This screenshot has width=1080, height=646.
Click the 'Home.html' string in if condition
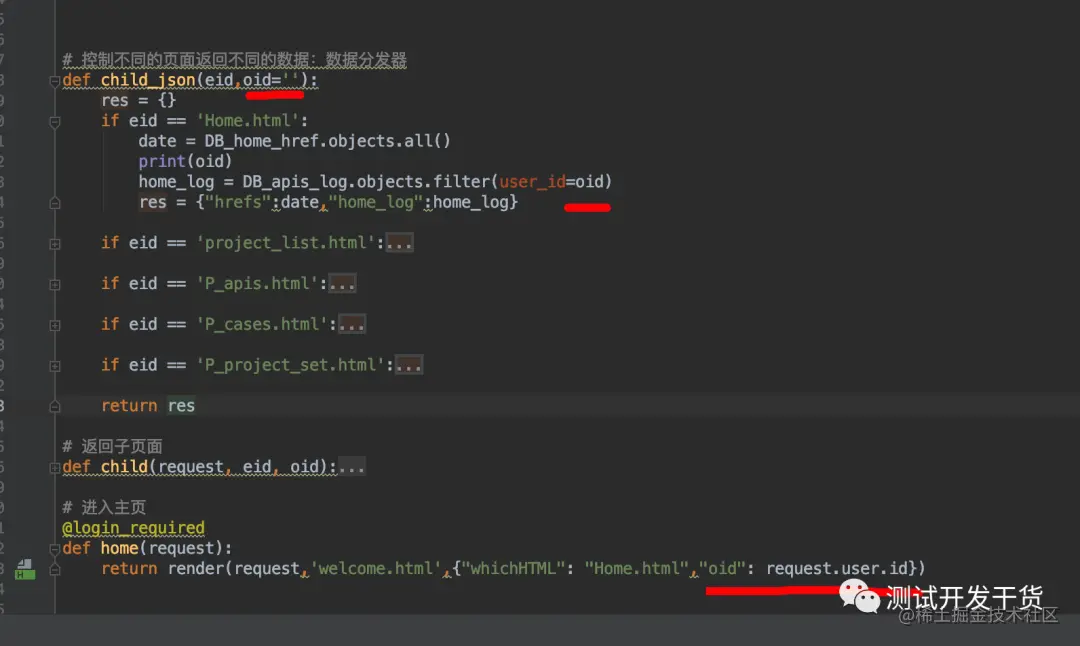[247, 121]
